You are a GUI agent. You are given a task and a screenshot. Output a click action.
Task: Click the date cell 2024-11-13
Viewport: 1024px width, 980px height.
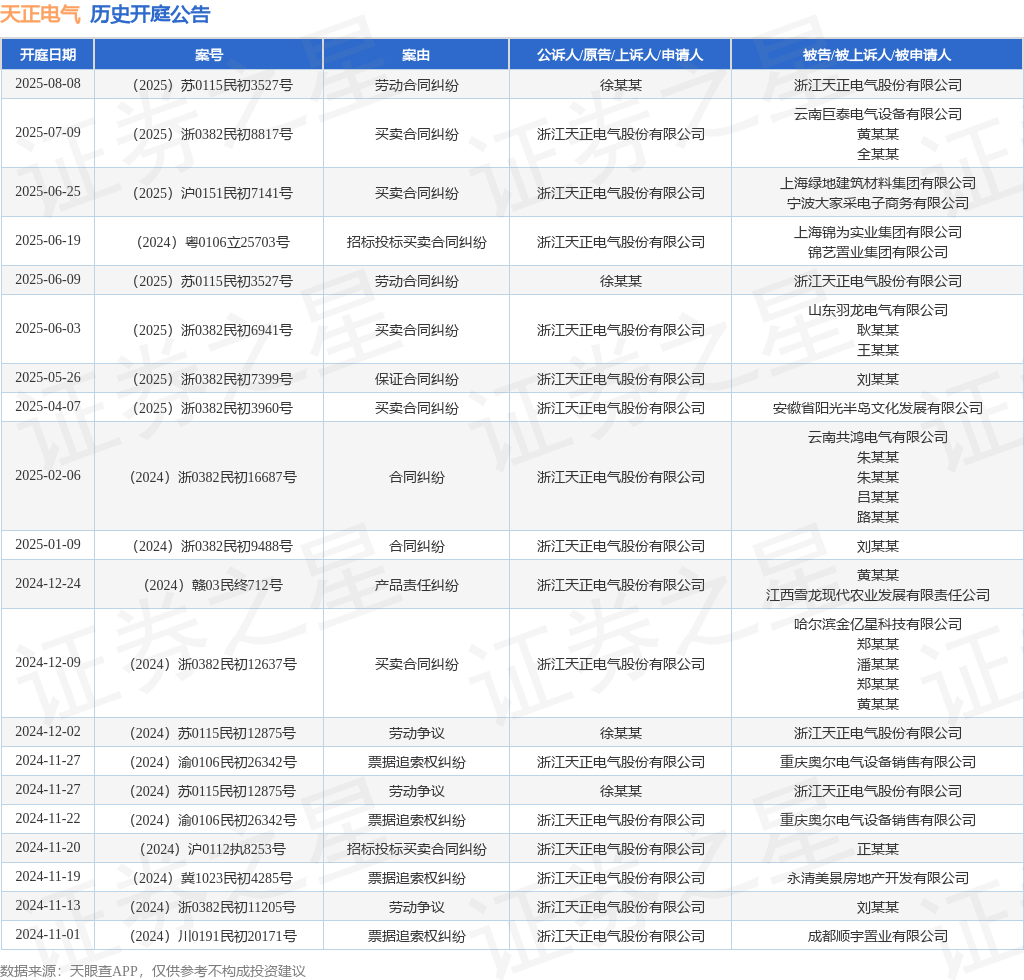tap(48, 906)
